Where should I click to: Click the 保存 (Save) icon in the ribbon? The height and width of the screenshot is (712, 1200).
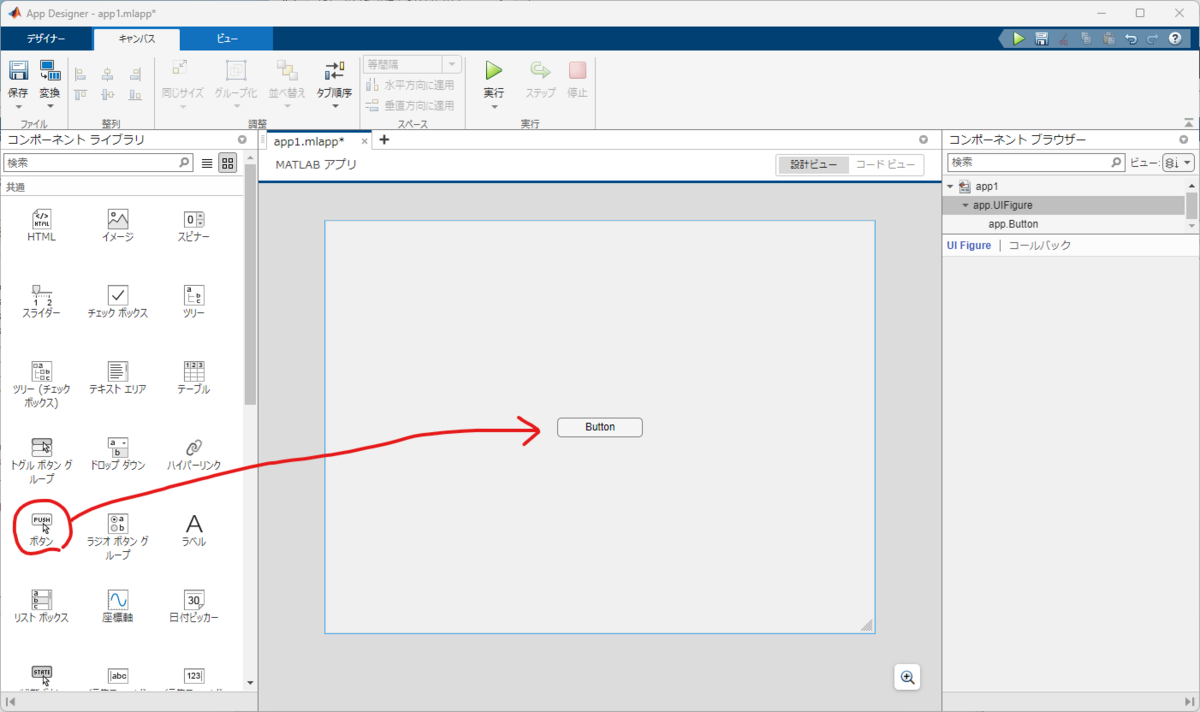pos(19,71)
